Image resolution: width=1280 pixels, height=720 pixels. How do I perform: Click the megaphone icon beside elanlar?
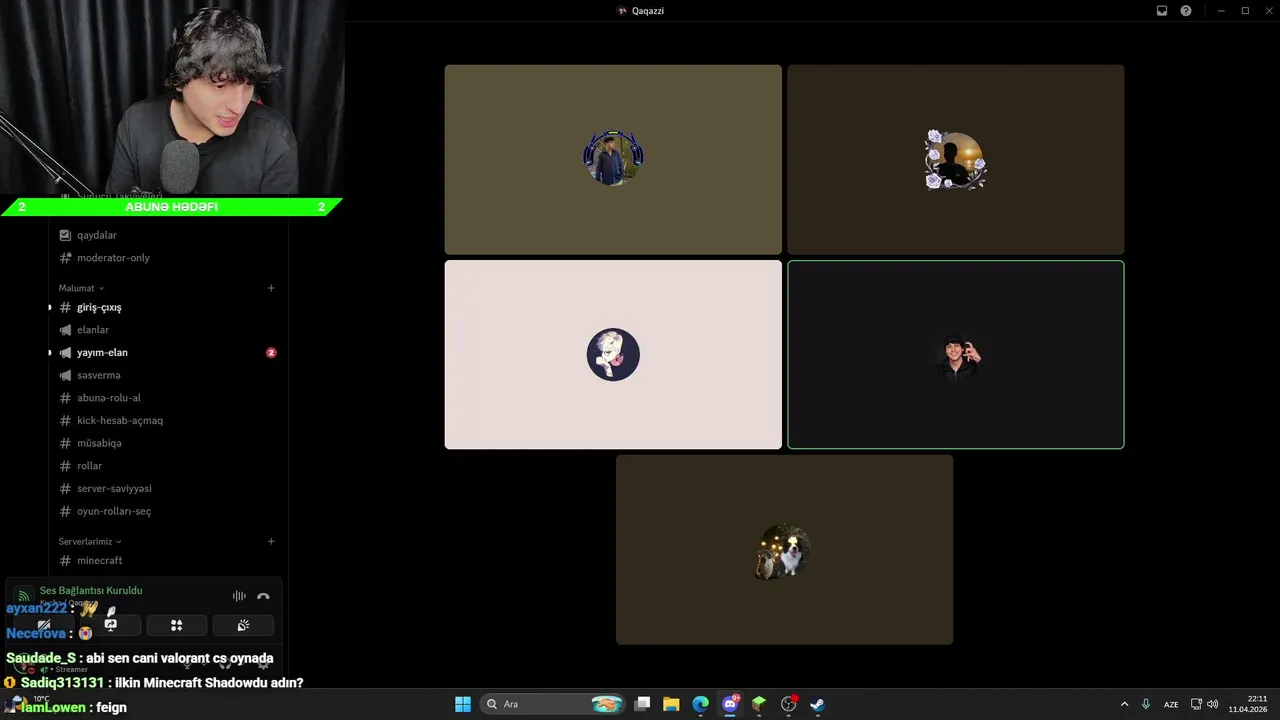click(x=65, y=330)
